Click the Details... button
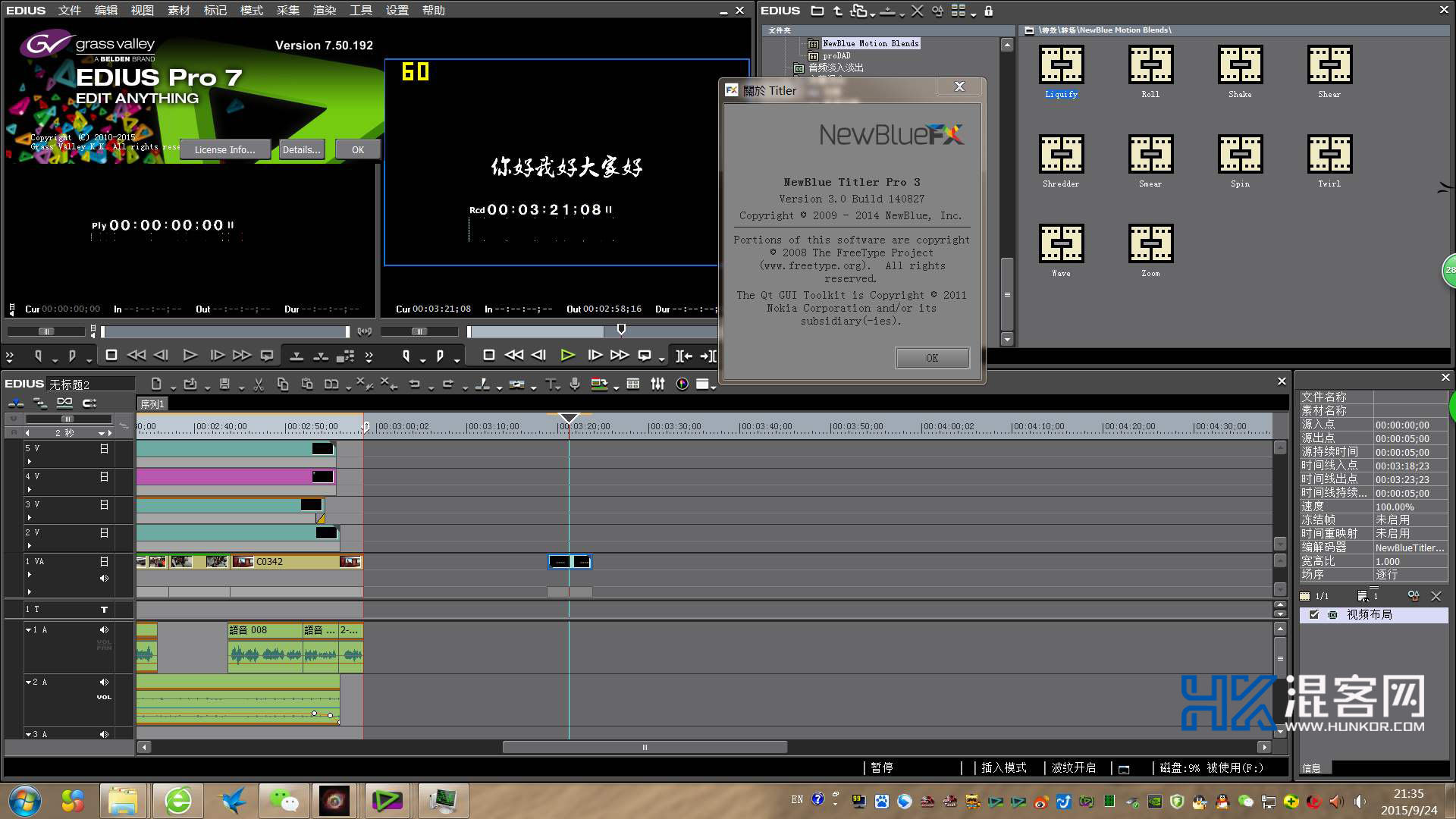 [x=301, y=149]
